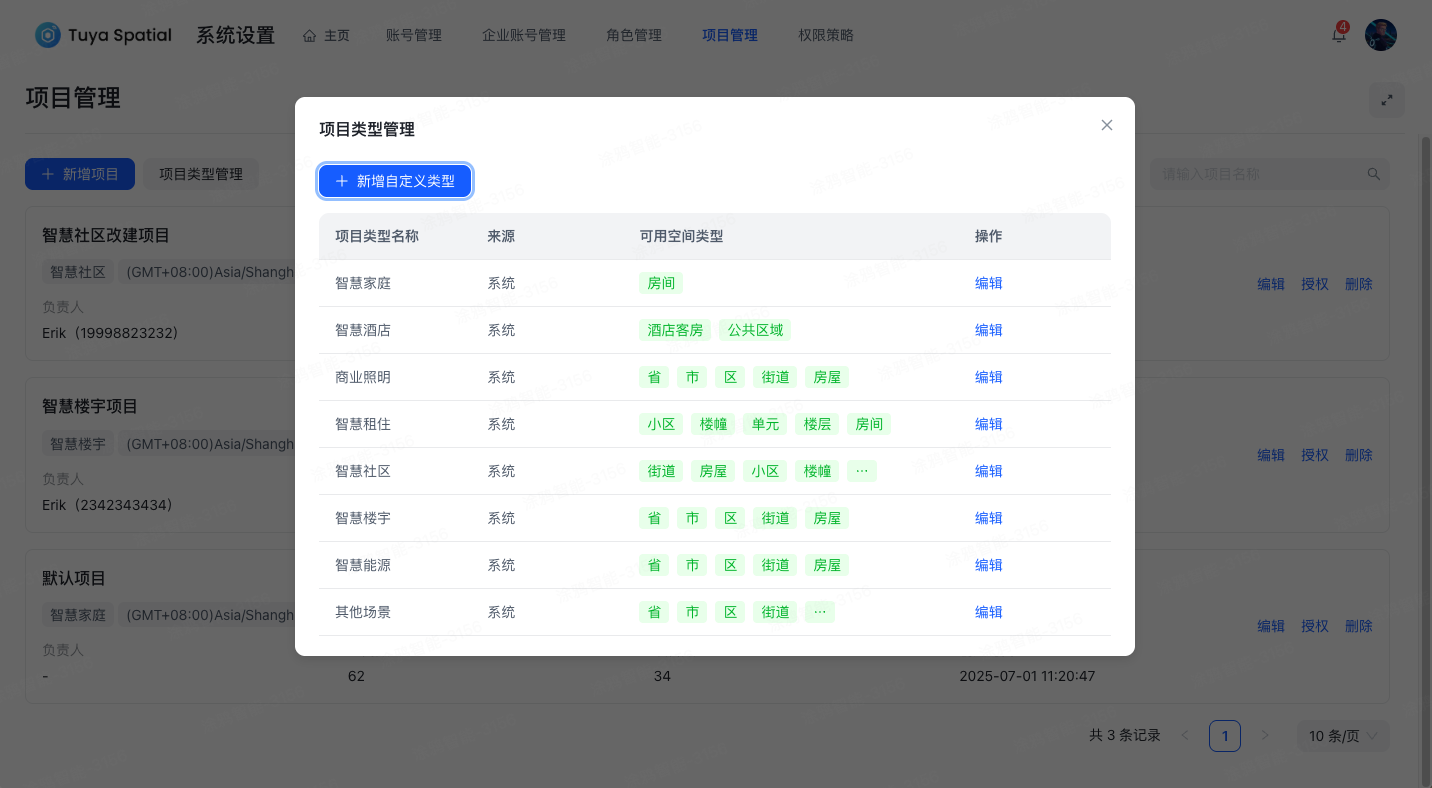Click the 智慧楼宇项目 card title
The height and width of the screenshot is (788, 1432).
click(x=90, y=407)
